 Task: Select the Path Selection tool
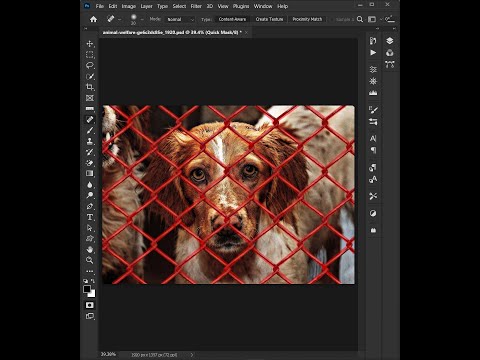tap(90, 228)
